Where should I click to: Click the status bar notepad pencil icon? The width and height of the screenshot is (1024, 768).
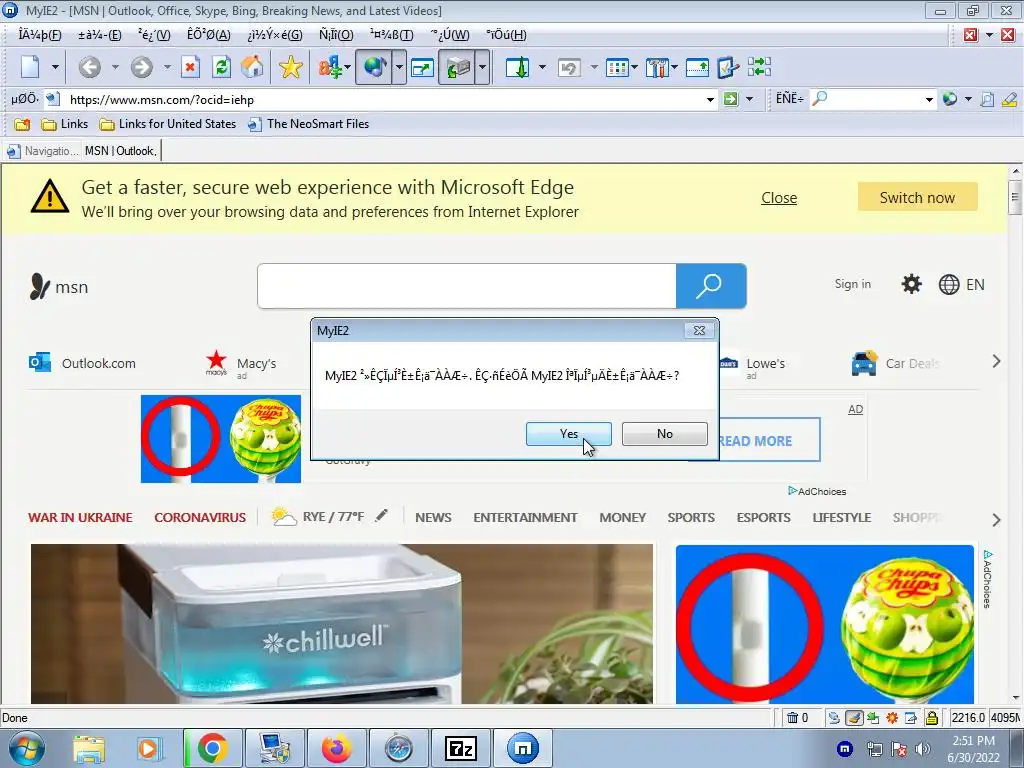click(911, 718)
